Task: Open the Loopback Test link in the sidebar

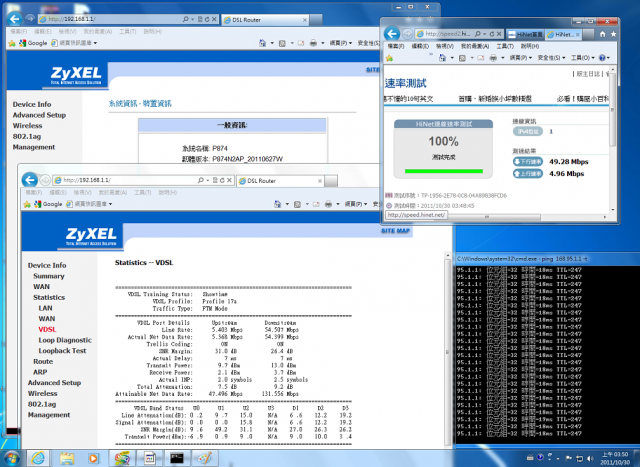Action: coord(62,351)
